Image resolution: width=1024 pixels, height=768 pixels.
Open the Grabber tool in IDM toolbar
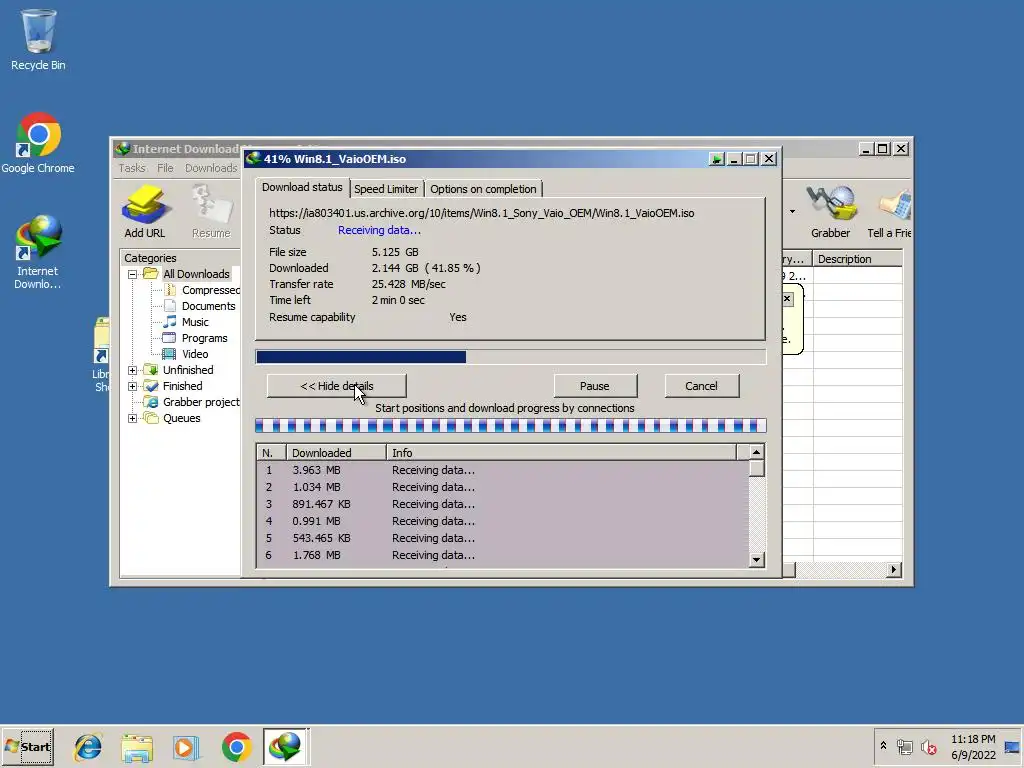830,211
